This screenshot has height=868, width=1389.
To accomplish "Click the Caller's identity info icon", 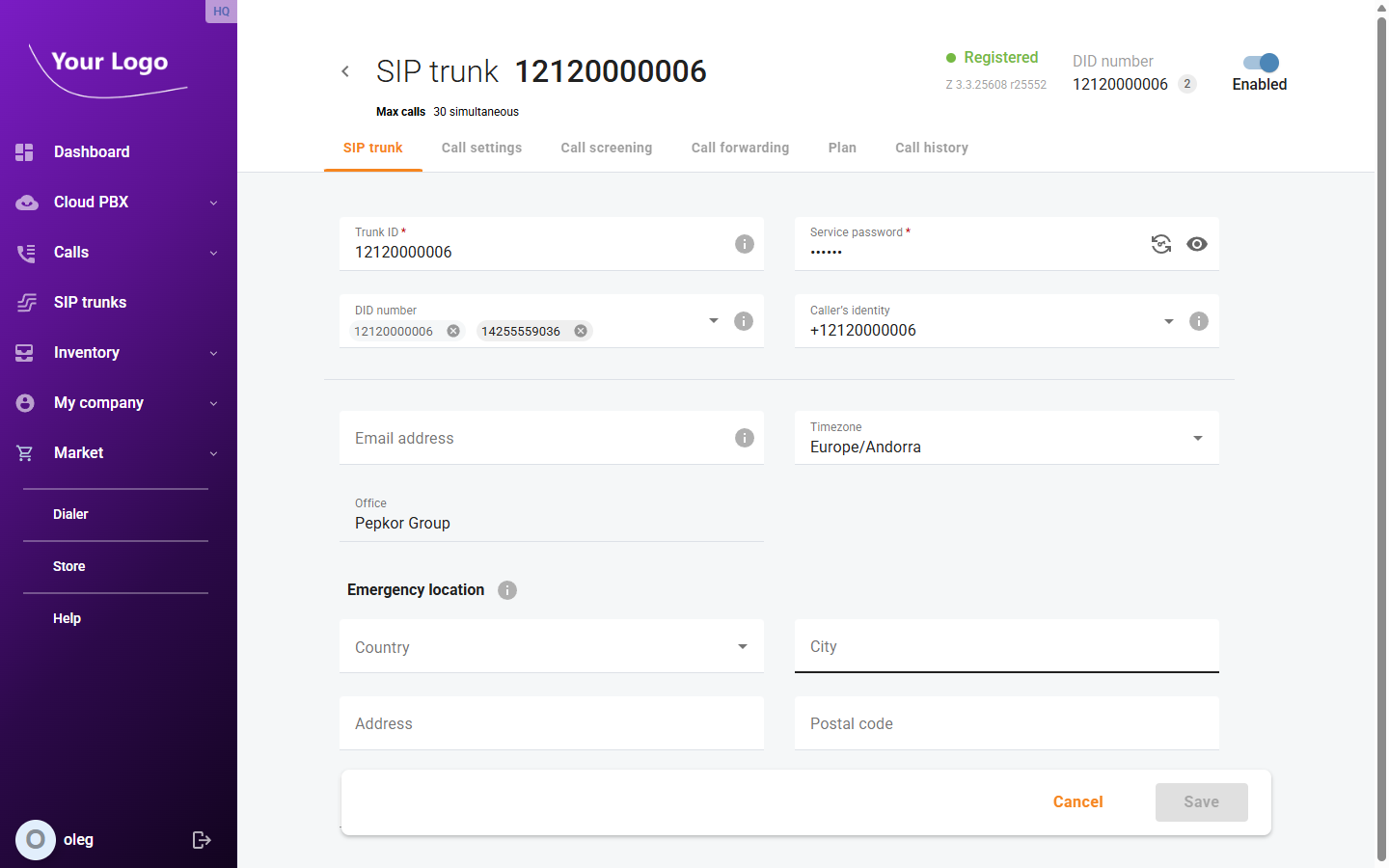I will pos(1198,321).
